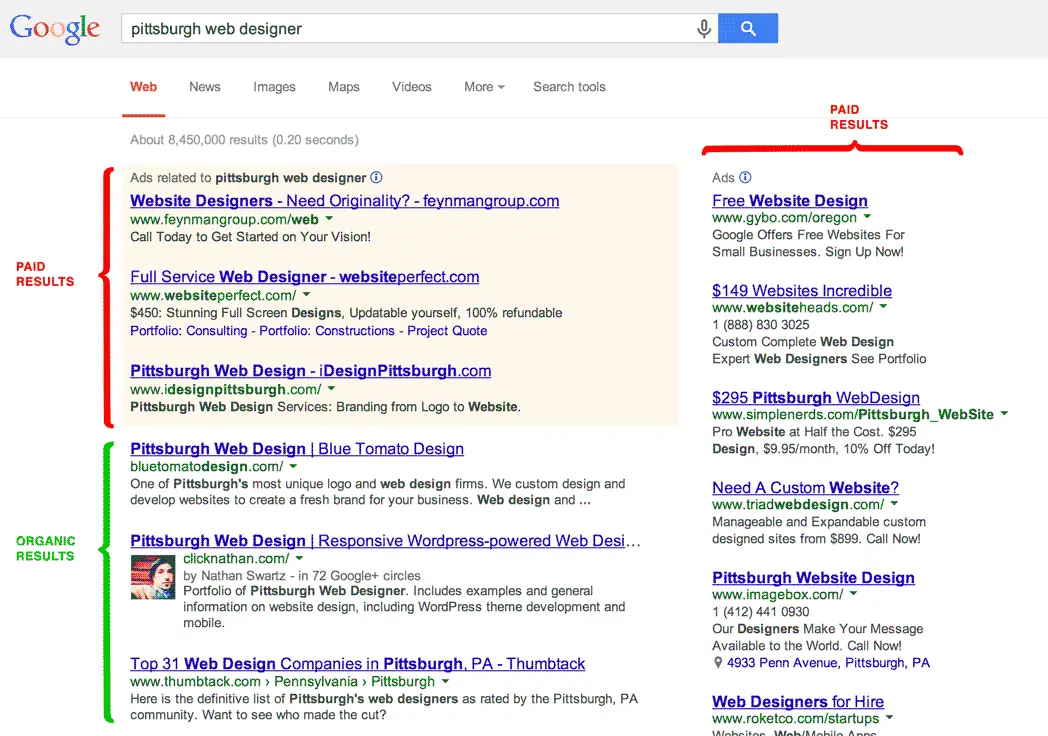The image size is (1048, 736).
Task: Click '4933 Penn Avenue, Pittsburgh, PA' address link
Action: [828, 662]
